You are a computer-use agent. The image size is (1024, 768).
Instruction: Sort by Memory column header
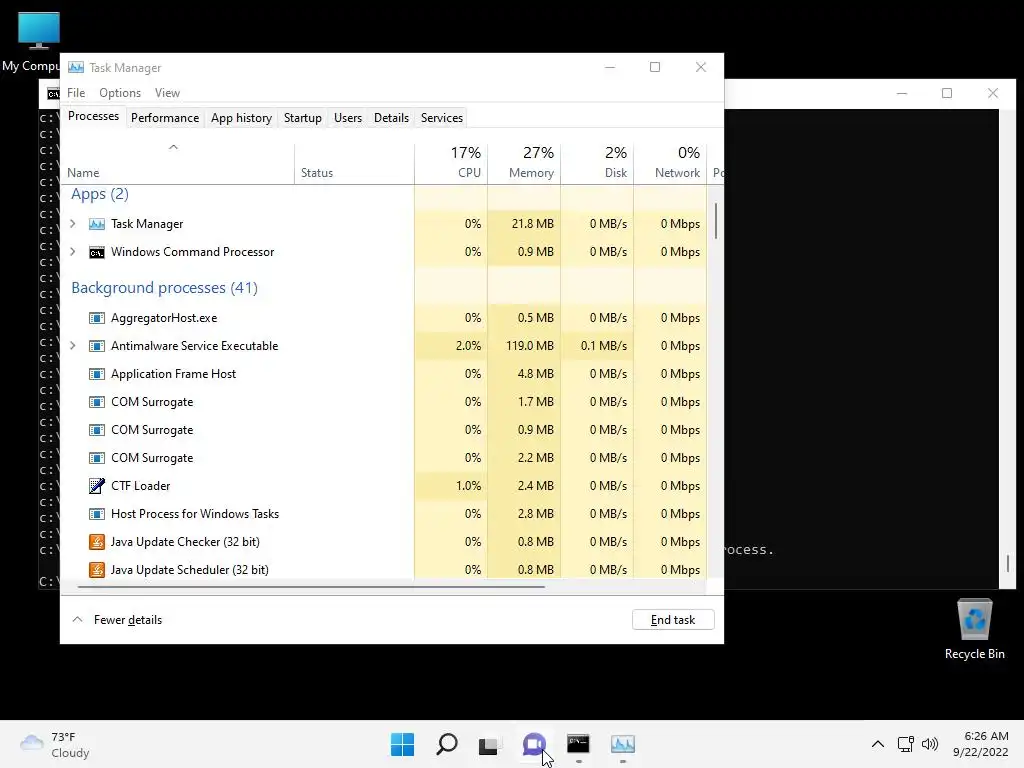point(524,163)
